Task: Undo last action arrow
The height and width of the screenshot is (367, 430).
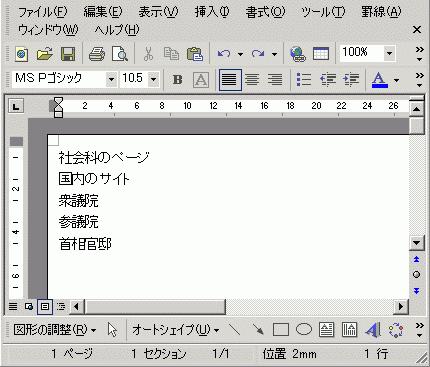Action: coord(224,54)
